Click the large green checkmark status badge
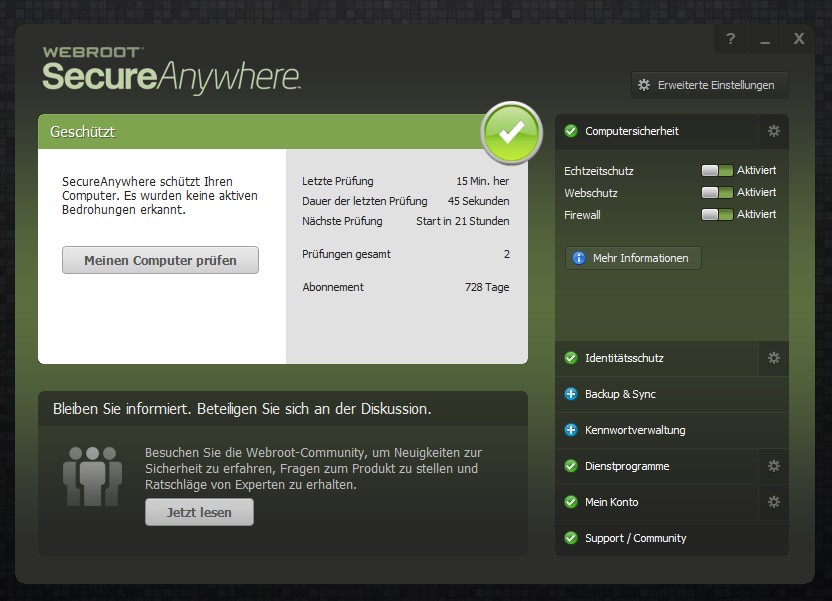 coord(511,132)
